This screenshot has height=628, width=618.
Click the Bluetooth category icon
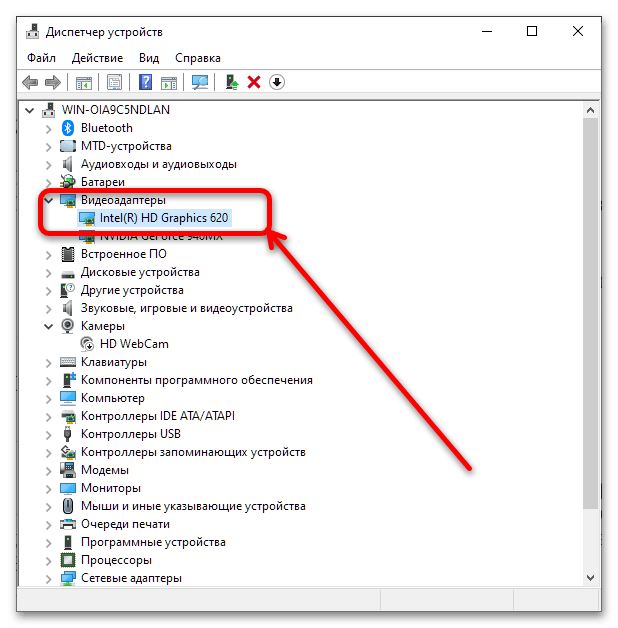[68, 128]
